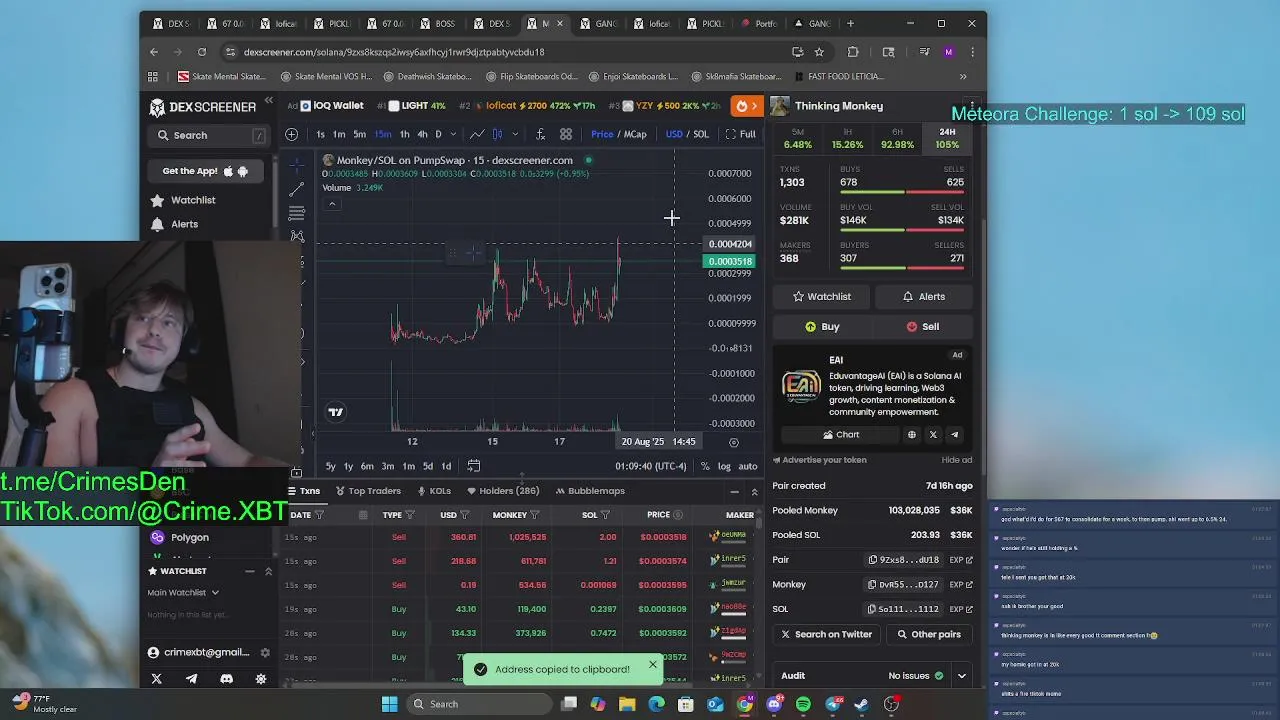Set chart timeframe to 1h
This screenshot has width=1280, height=720.
(x=404, y=134)
